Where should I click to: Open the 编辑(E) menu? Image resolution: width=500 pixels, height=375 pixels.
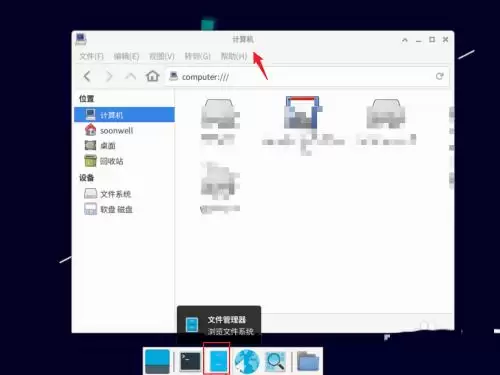coord(126,56)
